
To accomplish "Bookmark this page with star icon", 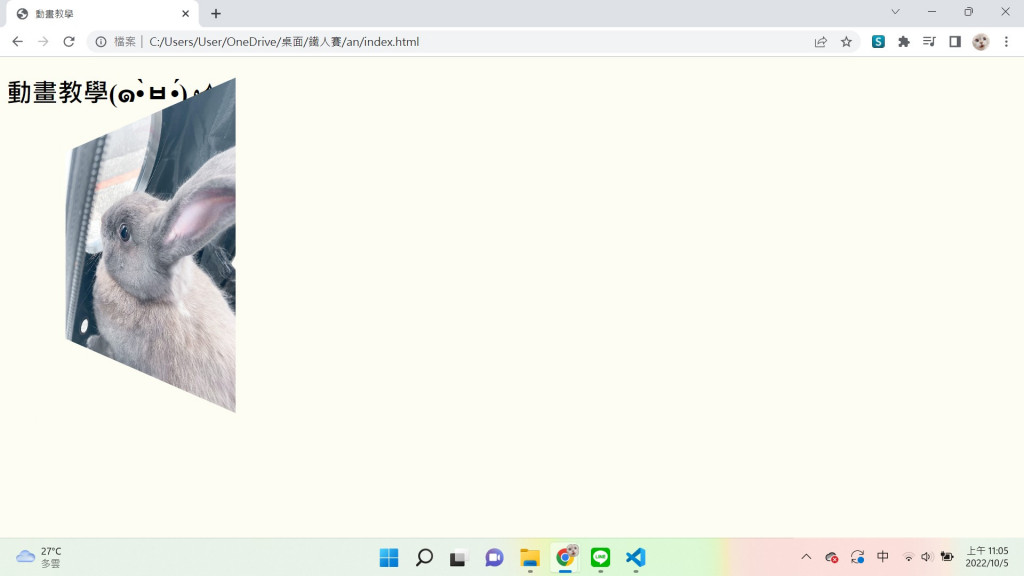I will pyautogui.click(x=846, y=42).
